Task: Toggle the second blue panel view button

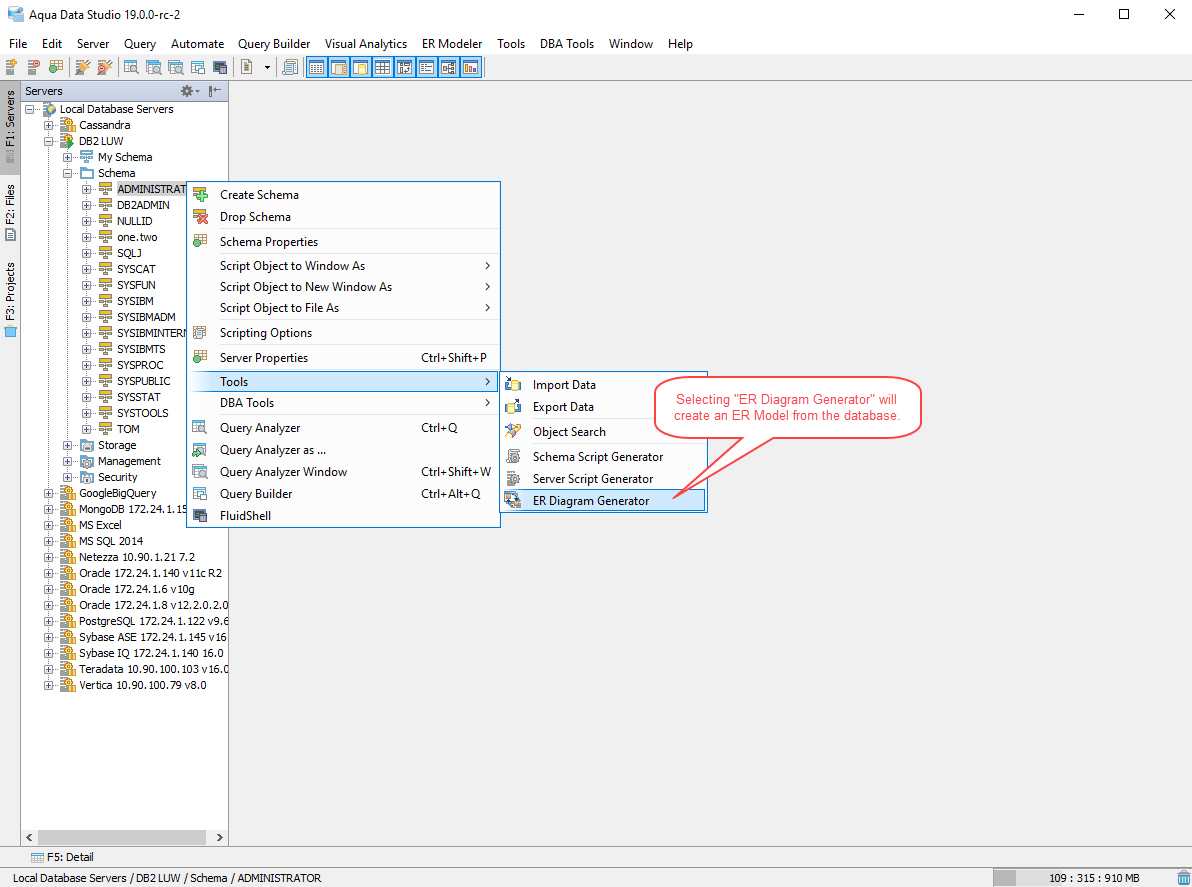Action: tap(338, 68)
